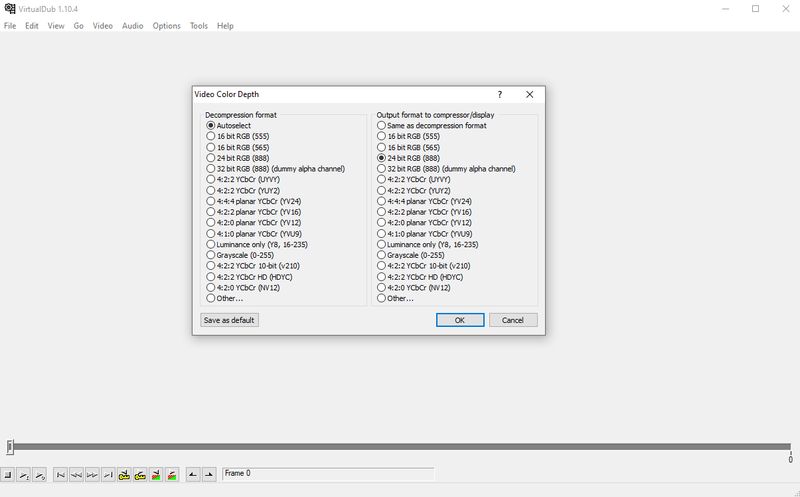
Task: Select Grayscale (0-255) under Decompression format
Action: pyautogui.click(x=211, y=255)
